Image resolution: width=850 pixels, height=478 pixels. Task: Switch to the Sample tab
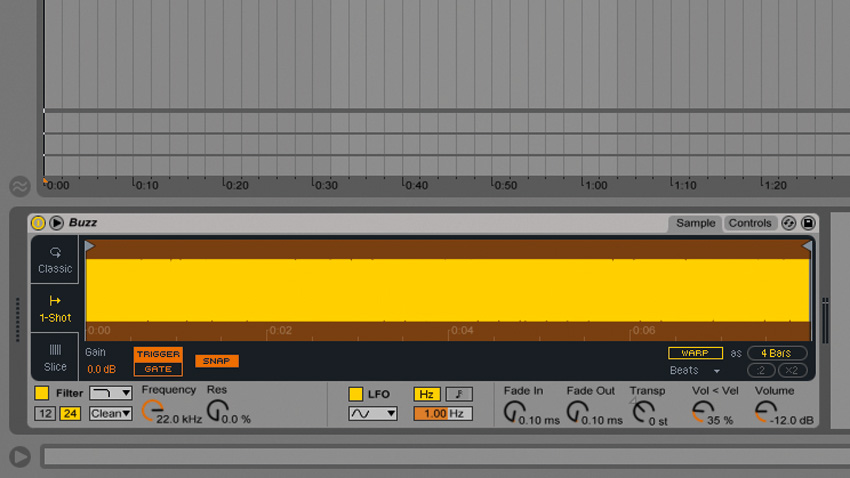pyautogui.click(x=696, y=223)
